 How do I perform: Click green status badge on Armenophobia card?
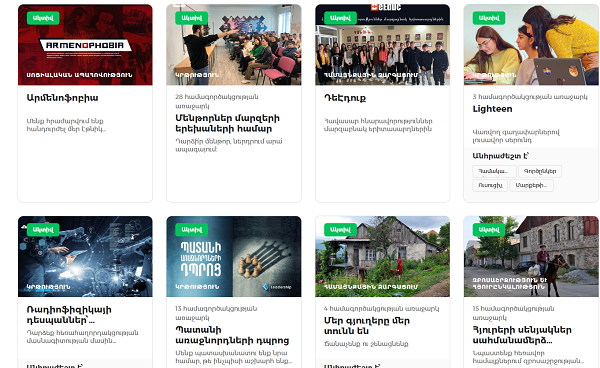coord(43,18)
